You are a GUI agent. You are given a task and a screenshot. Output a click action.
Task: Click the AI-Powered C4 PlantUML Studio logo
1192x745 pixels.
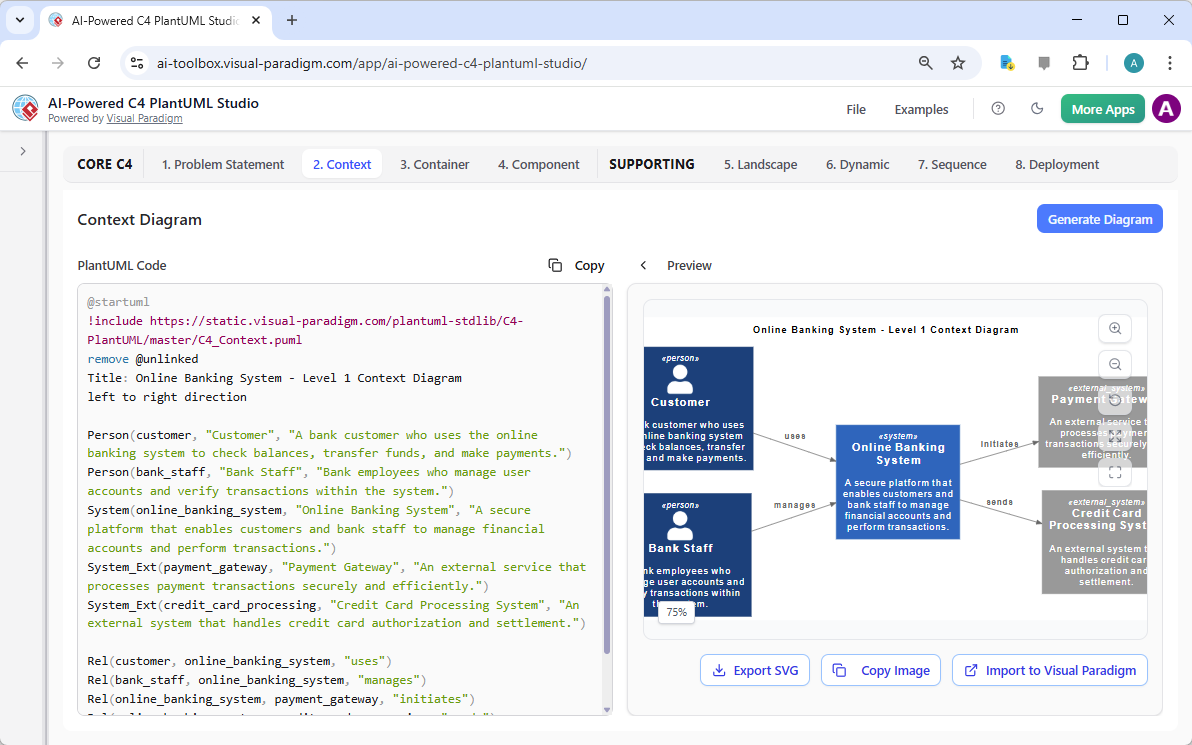[x=24, y=108]
